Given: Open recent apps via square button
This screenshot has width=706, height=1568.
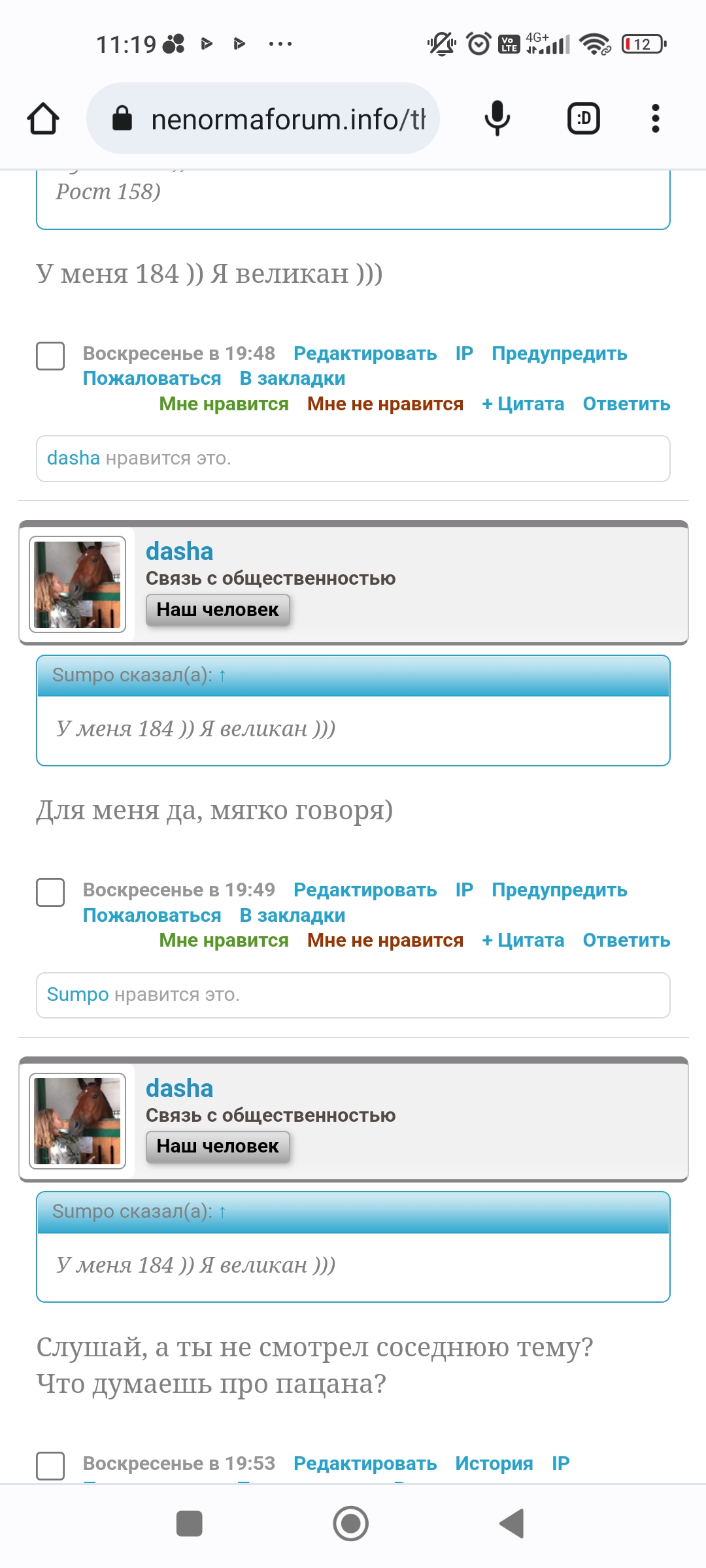Looking at the screenshot, I should tap(190, 1524).
